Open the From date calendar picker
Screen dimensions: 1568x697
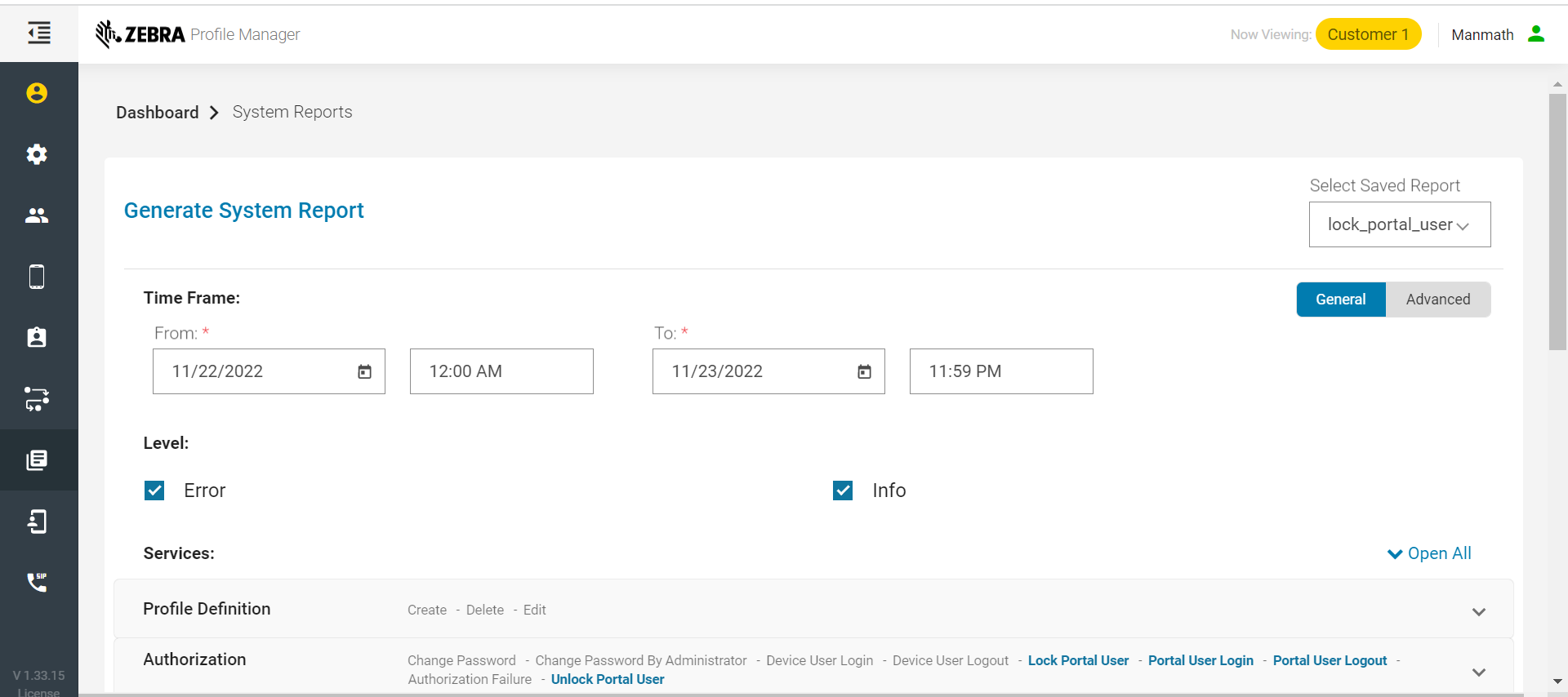pos(364,372)
